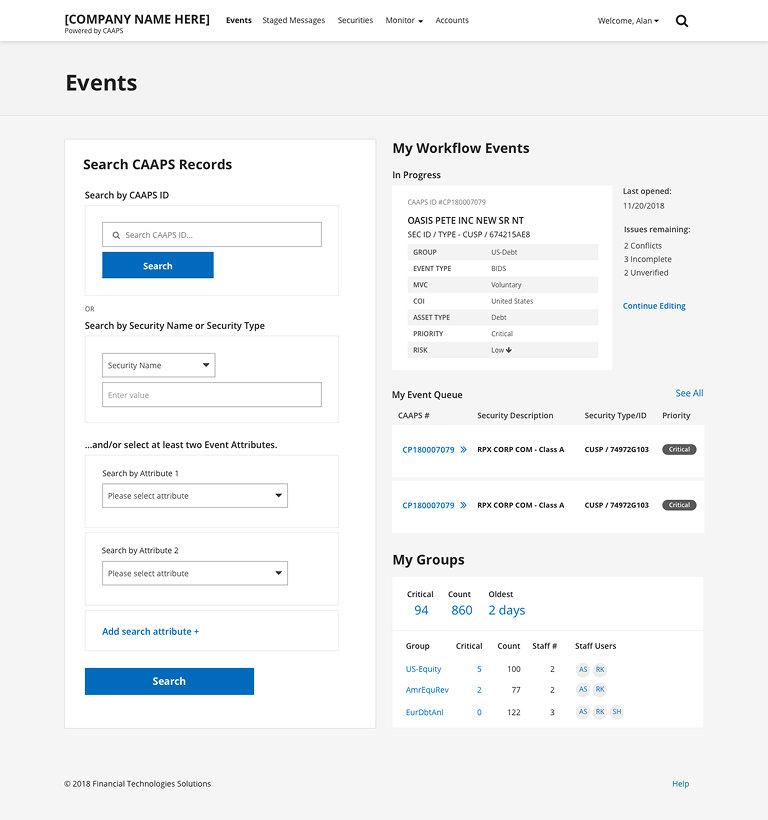This screenshot has width=768, height=820.
Task: Click the CAAPS ID #CP180007079 label
Action: [446, 202]
